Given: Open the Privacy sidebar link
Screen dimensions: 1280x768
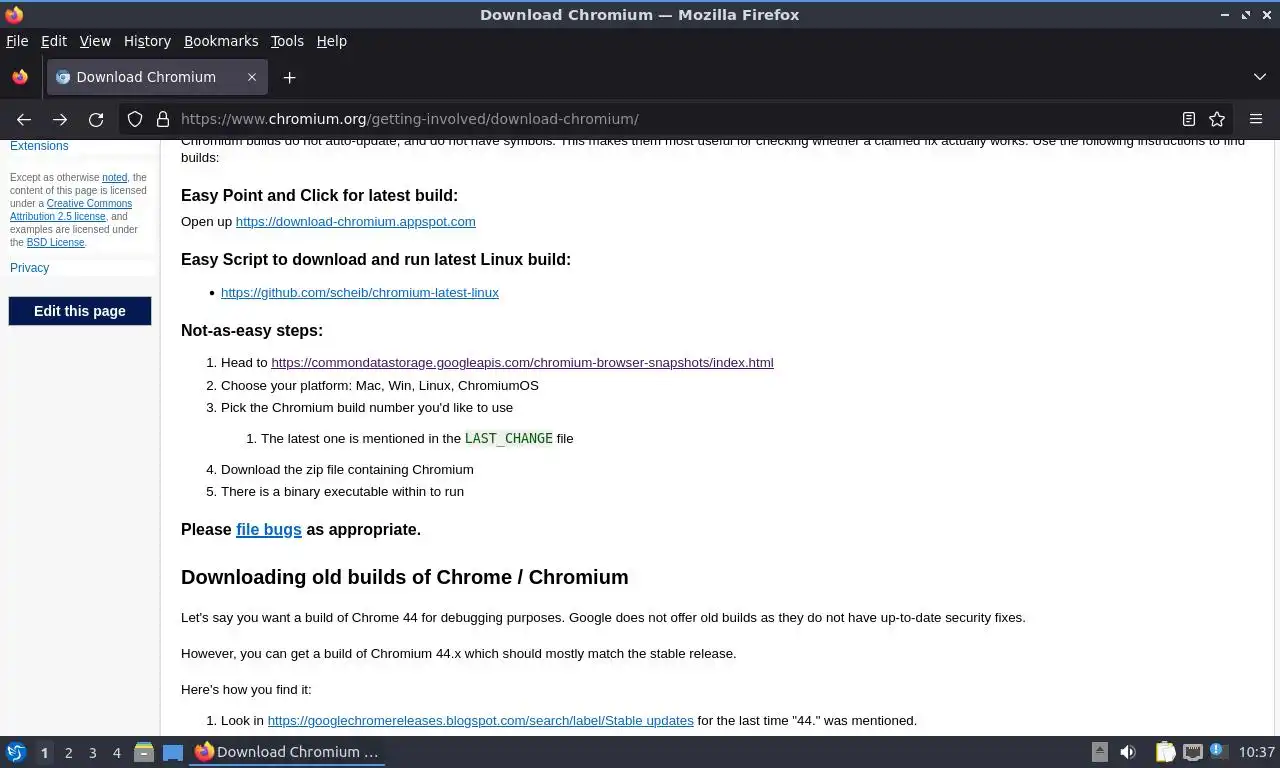Looking at the screenshot, I should coord(29,268).
